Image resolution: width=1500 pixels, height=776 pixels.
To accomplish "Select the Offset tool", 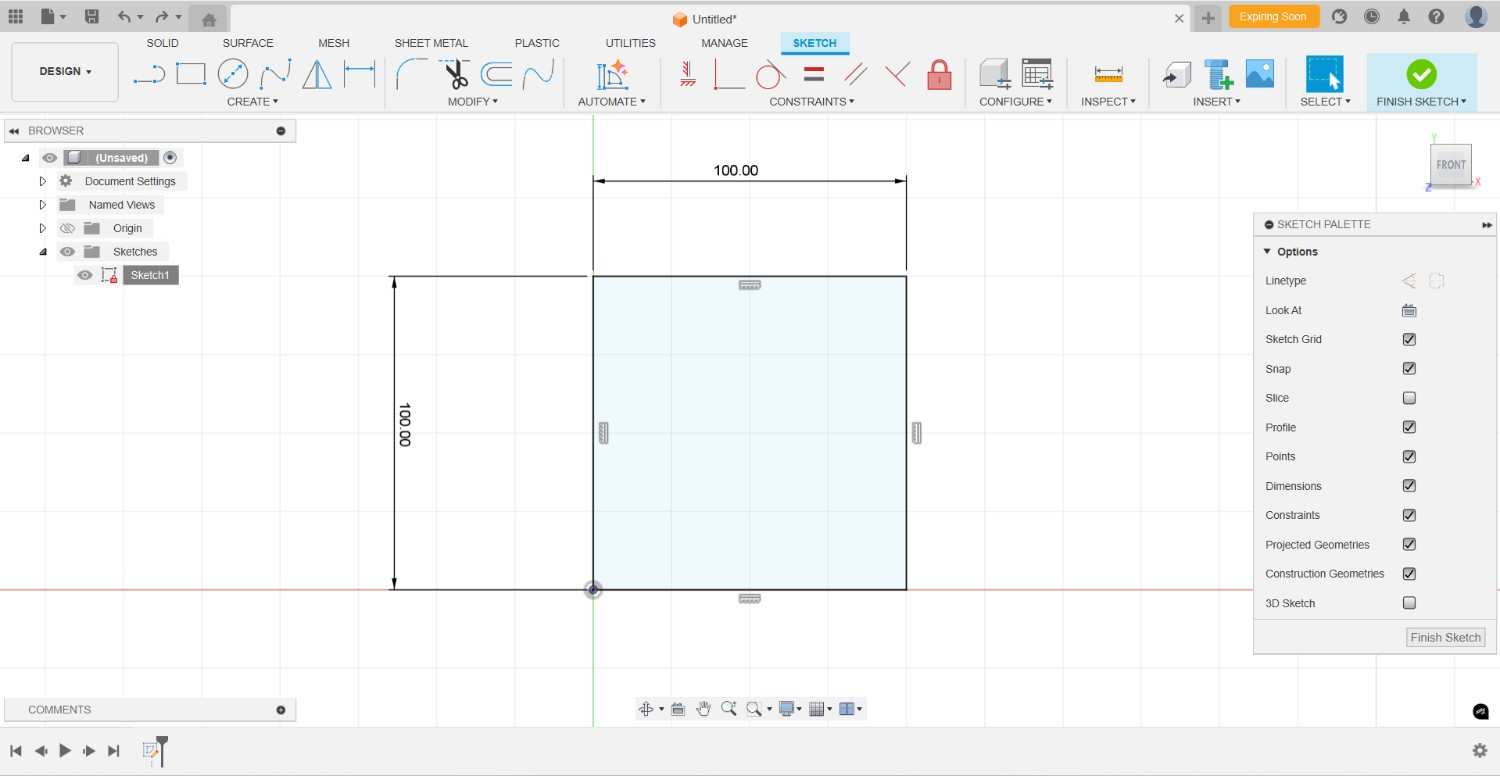I will point(497,74).
